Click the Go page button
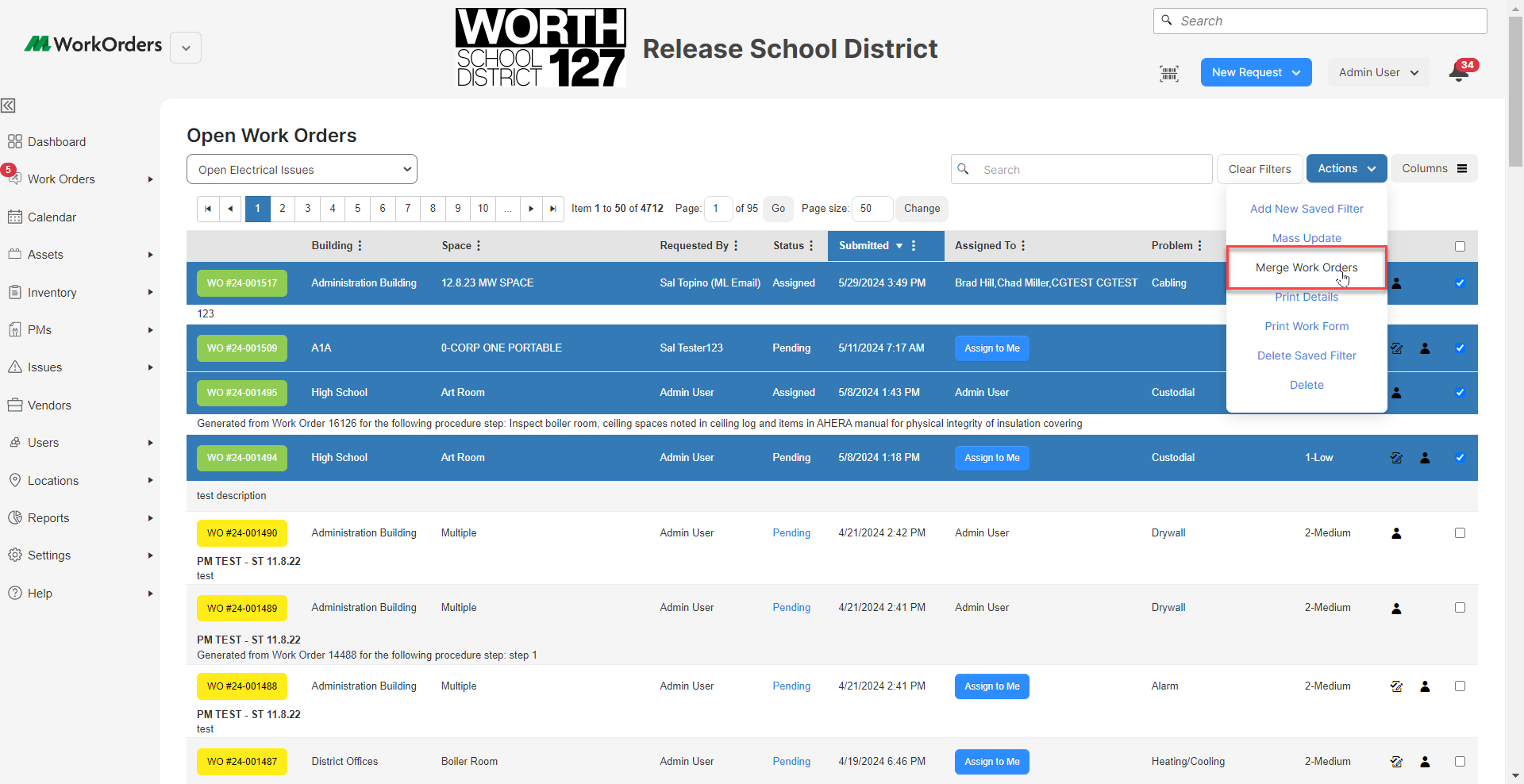Image resolution: width=1524 pixels, height=784 pixels. (778, 209)
